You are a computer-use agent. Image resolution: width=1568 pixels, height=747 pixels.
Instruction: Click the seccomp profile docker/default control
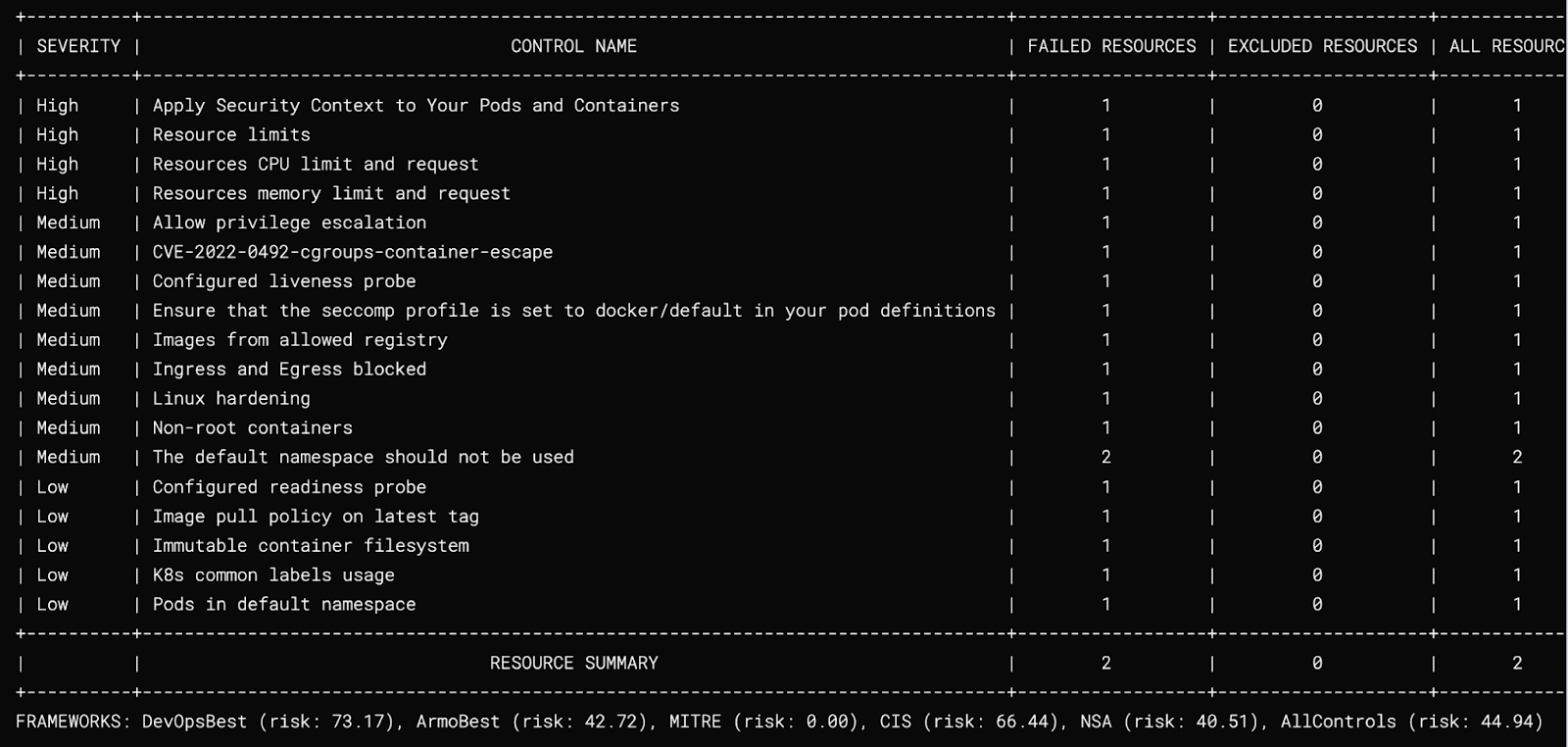coord(573,311)
